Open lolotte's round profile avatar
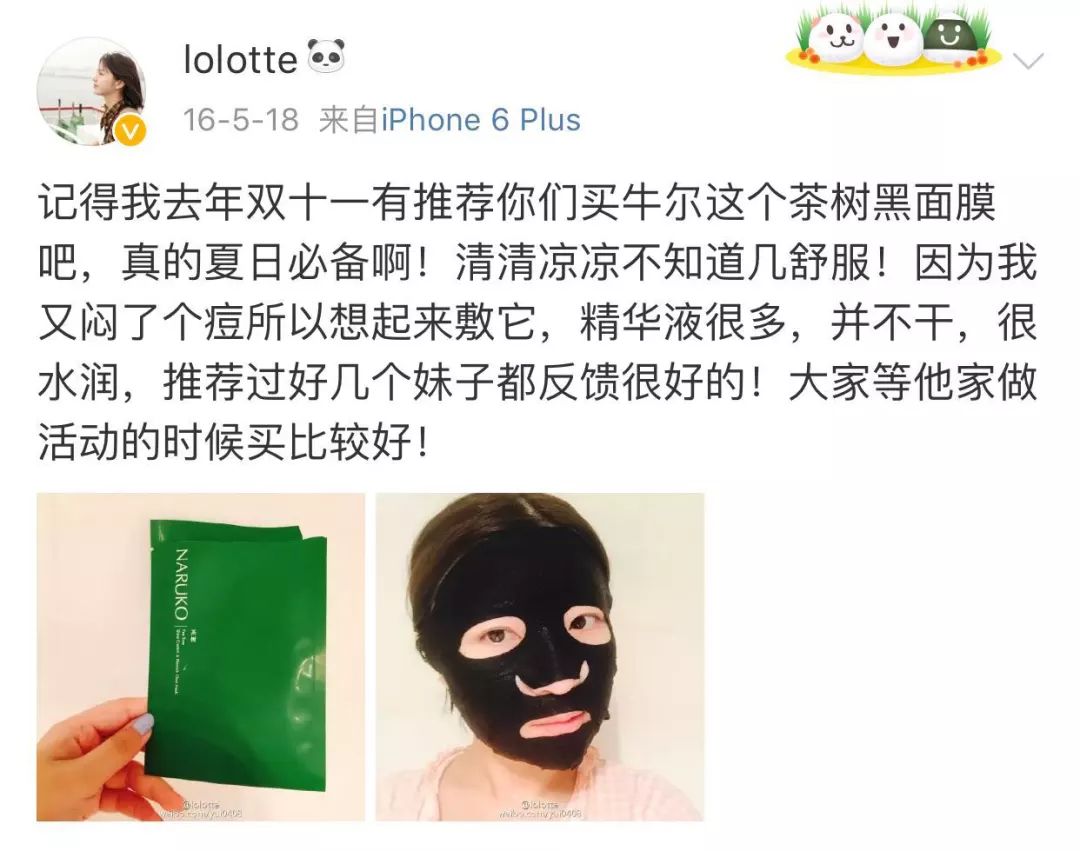Viewport: 1080px width, 851px height. [x=92, y=91]
